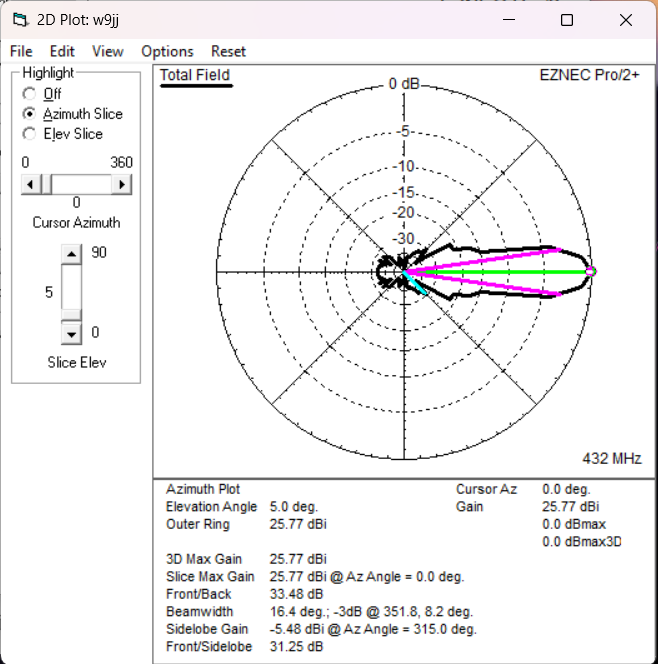The height and width of the screenshot is (664, 658).
Task: Click right arrow of Cursor Azimuth scrollbar
Action: point(122,184)
